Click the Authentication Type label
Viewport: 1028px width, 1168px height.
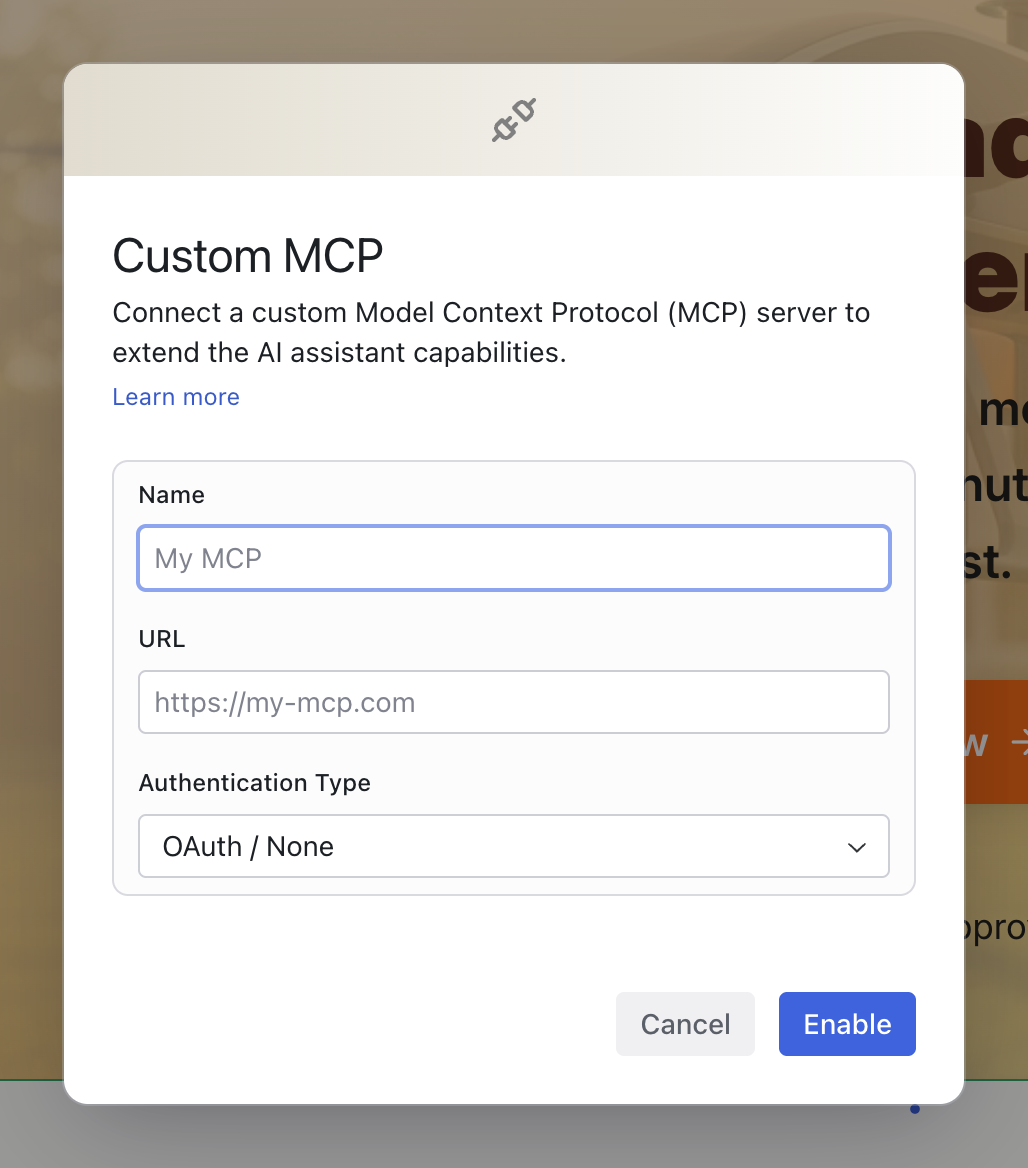pyautogui.click(x=255, y=783)
